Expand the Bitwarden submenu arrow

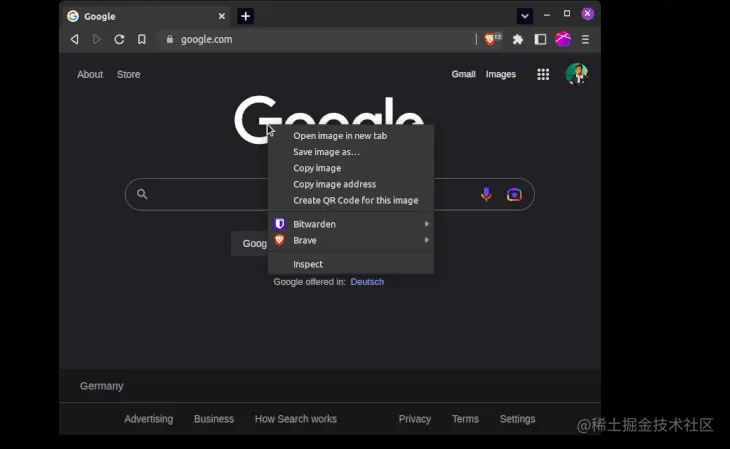click(x=426, y=224)
